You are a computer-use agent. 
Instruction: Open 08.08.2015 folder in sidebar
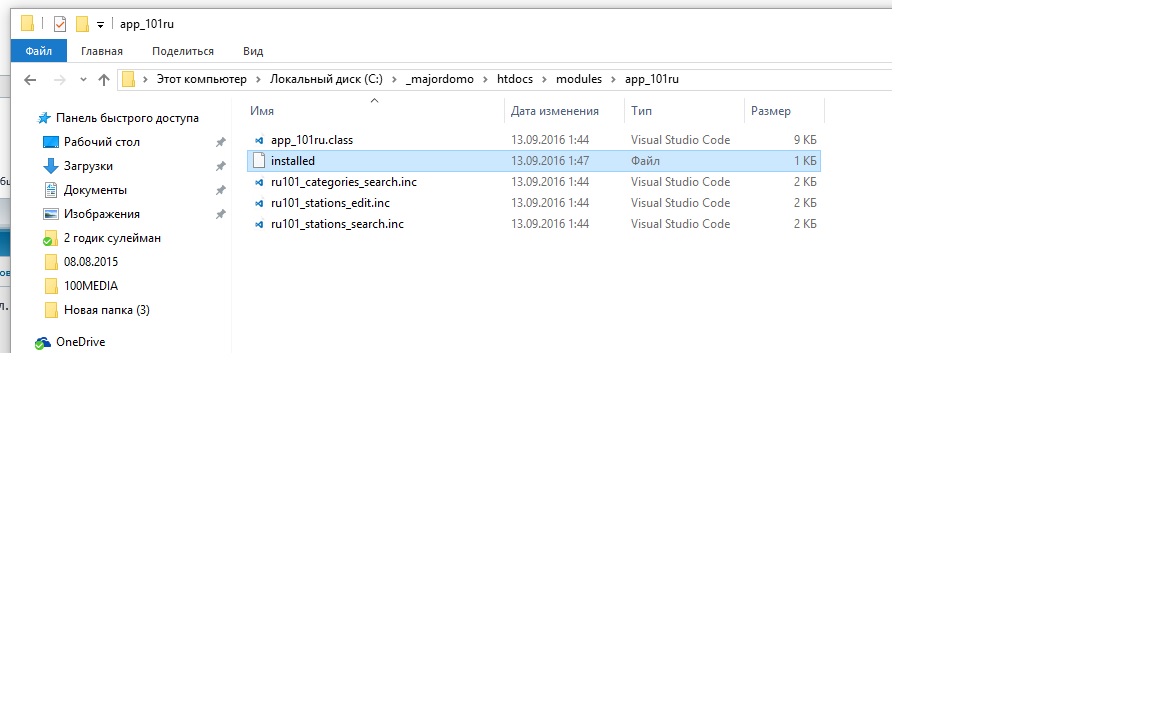coord(90,262)
